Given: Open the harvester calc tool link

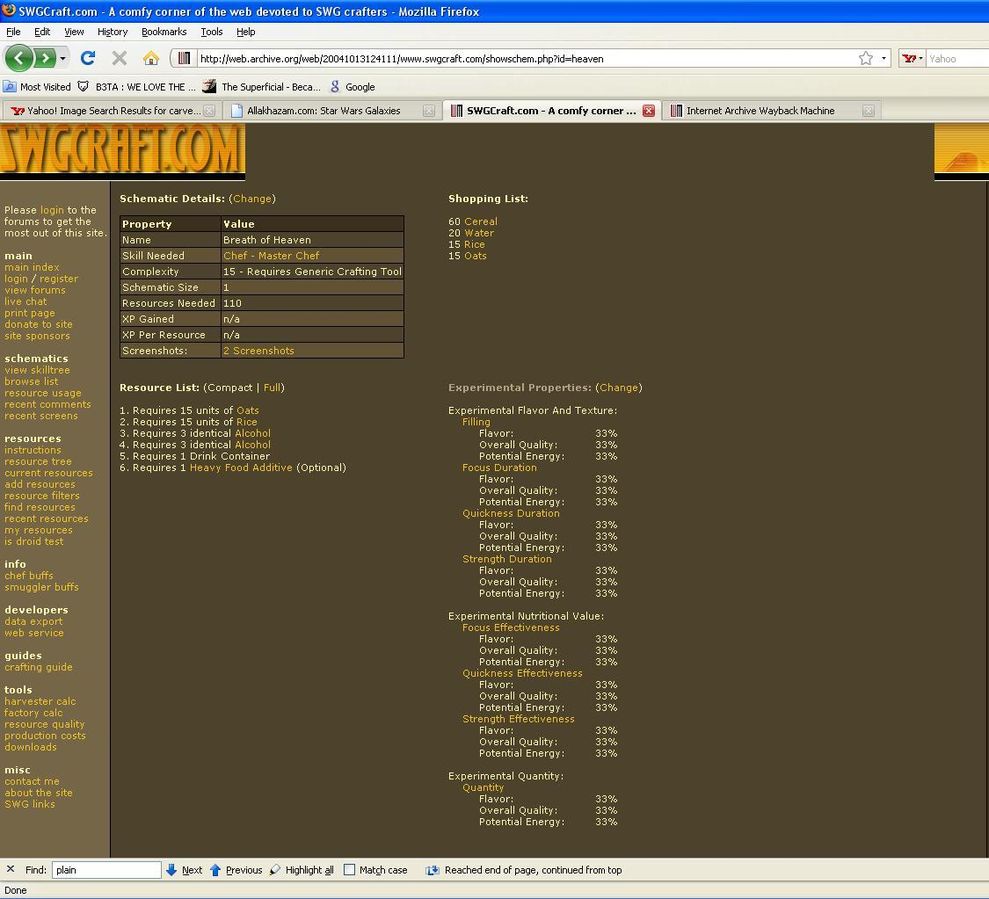Looking at the screenshot, I should (40, 702).
